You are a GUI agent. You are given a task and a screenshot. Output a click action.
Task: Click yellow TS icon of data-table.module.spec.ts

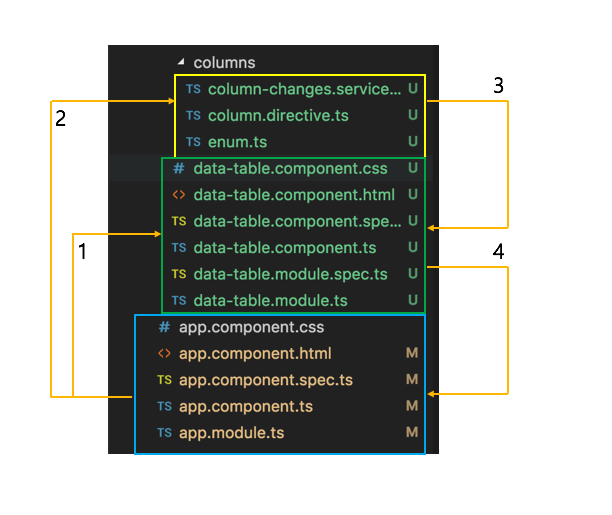pyautogui.click(x=179, y=274)
